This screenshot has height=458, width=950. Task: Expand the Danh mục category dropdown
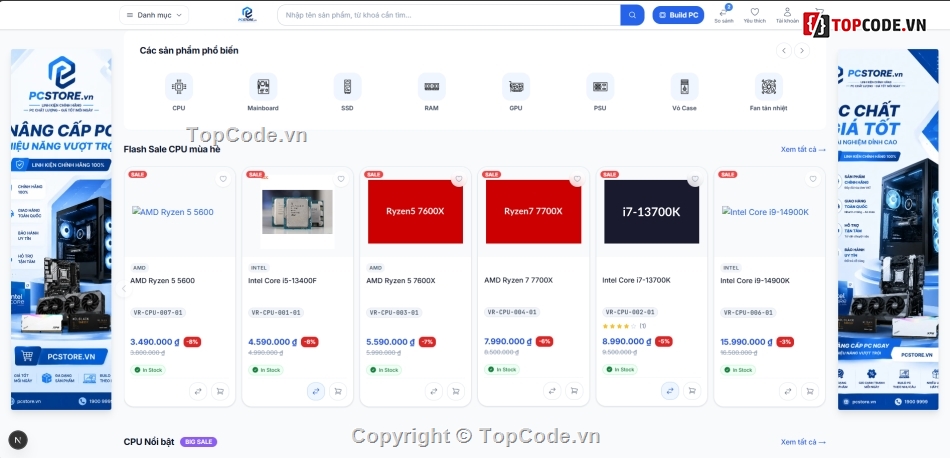tap(154, 15)
